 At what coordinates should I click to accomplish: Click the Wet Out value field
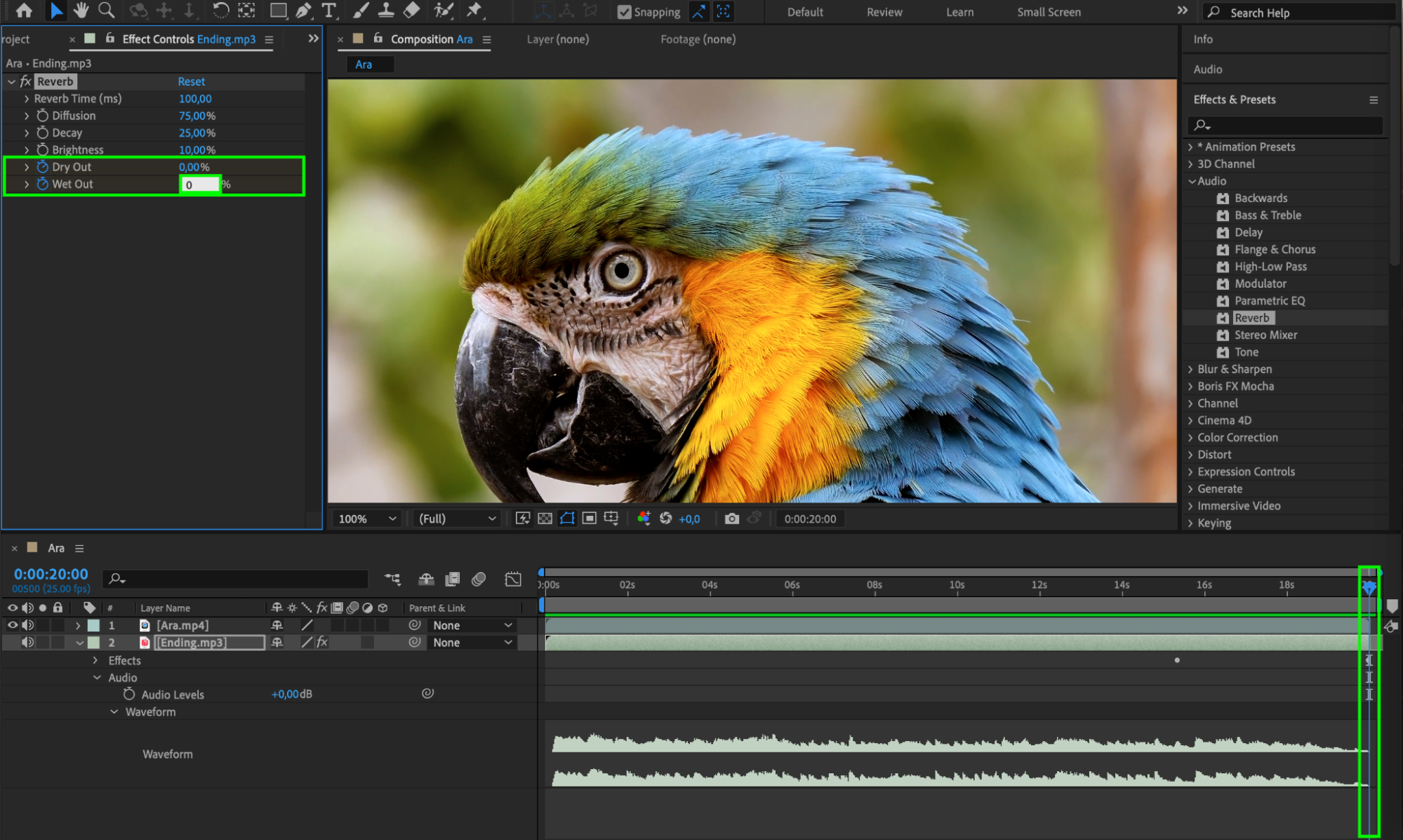tap(200, 185)
